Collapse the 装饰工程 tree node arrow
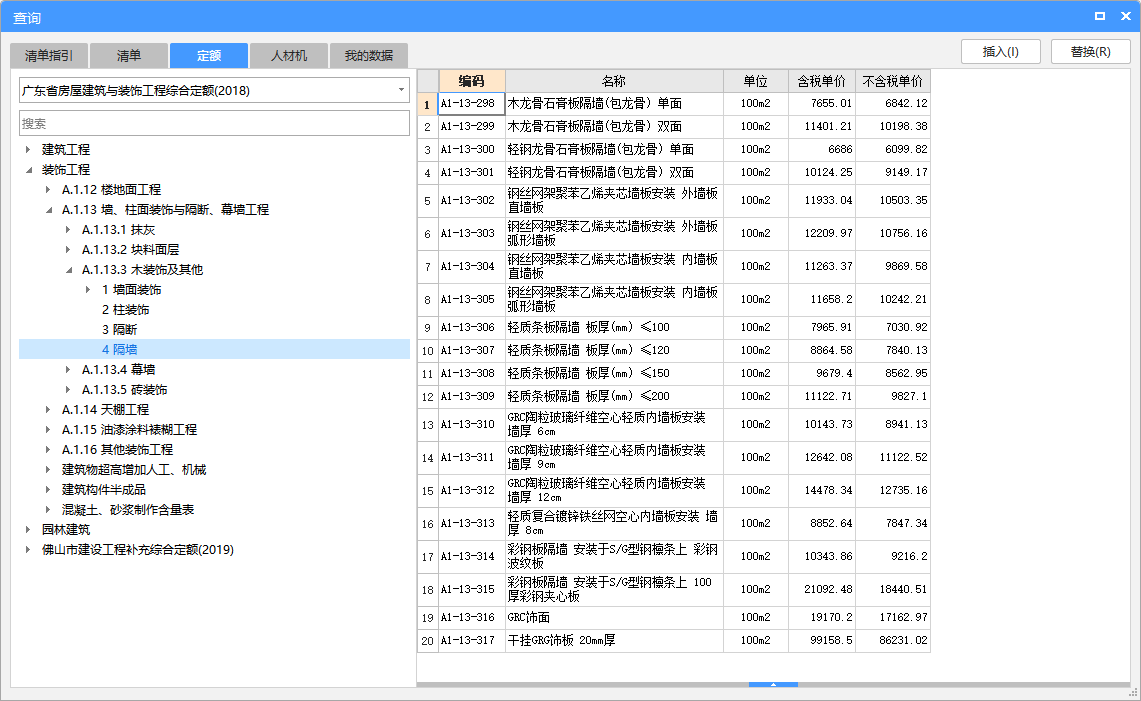 point(28,170)
